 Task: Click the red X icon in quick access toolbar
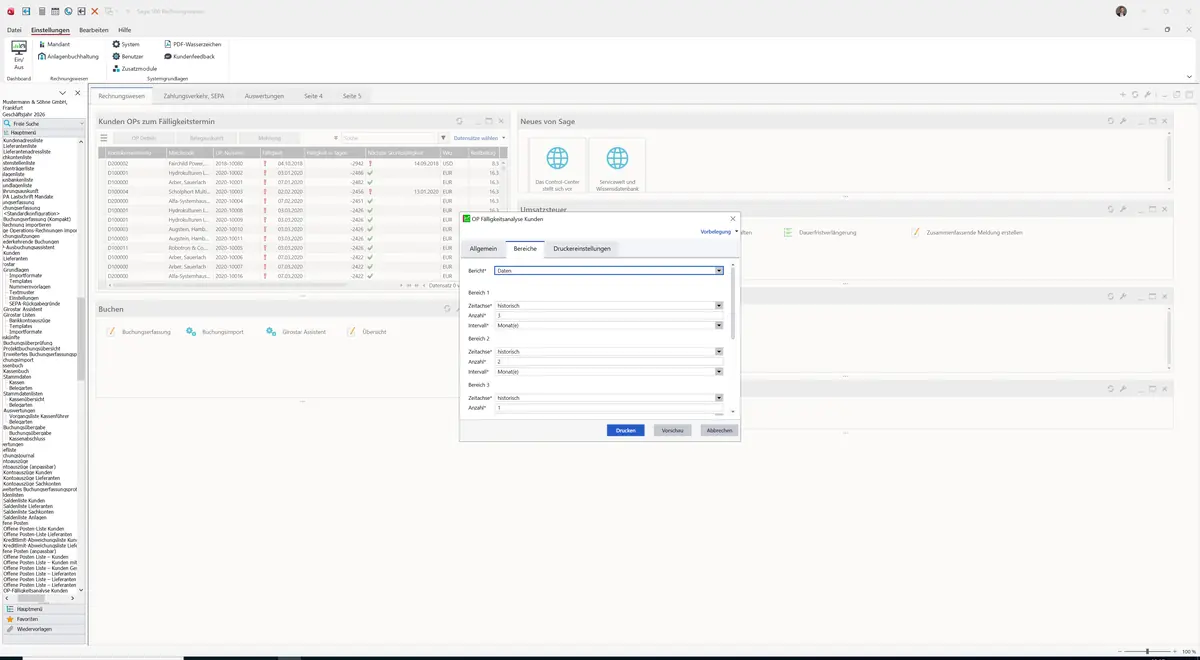tap(94, 11)
